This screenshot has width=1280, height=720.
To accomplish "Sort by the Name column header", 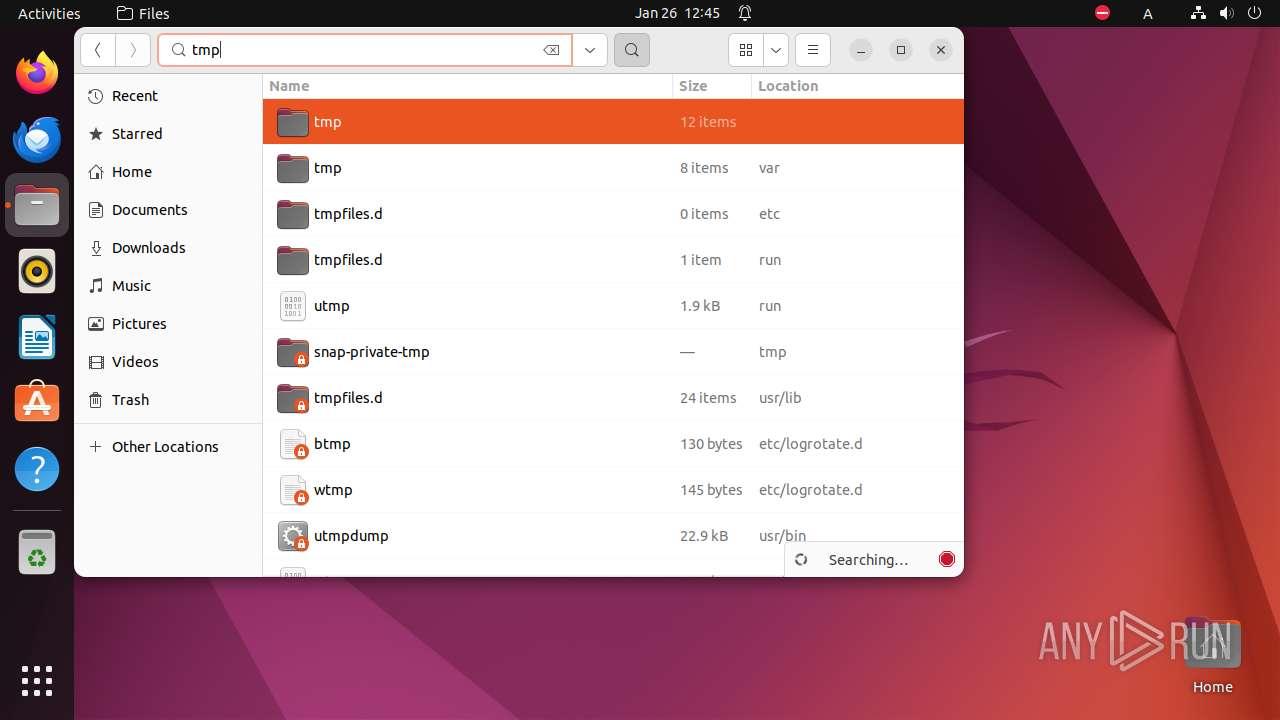I will (x=468, y=86).
